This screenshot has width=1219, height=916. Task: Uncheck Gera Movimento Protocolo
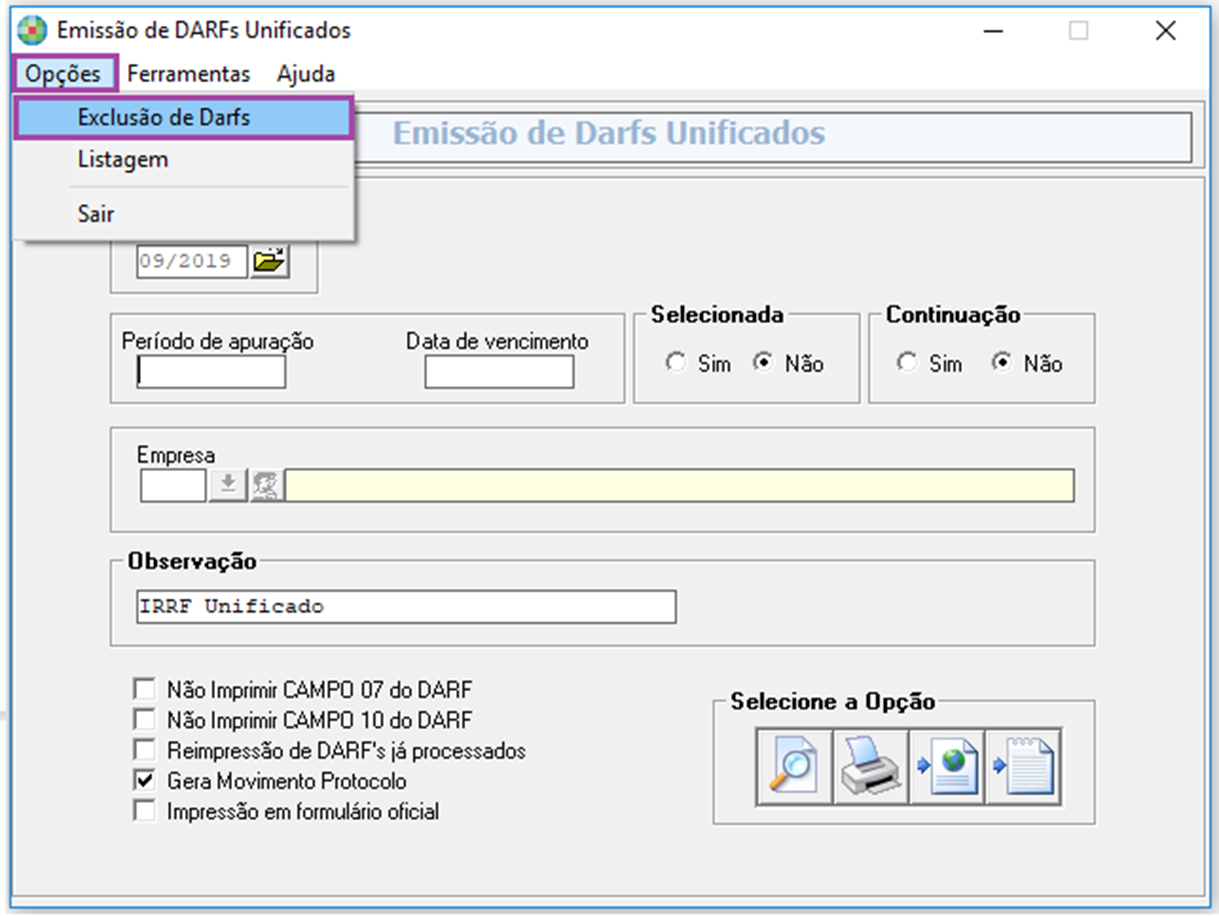click(x=145, y=781)
